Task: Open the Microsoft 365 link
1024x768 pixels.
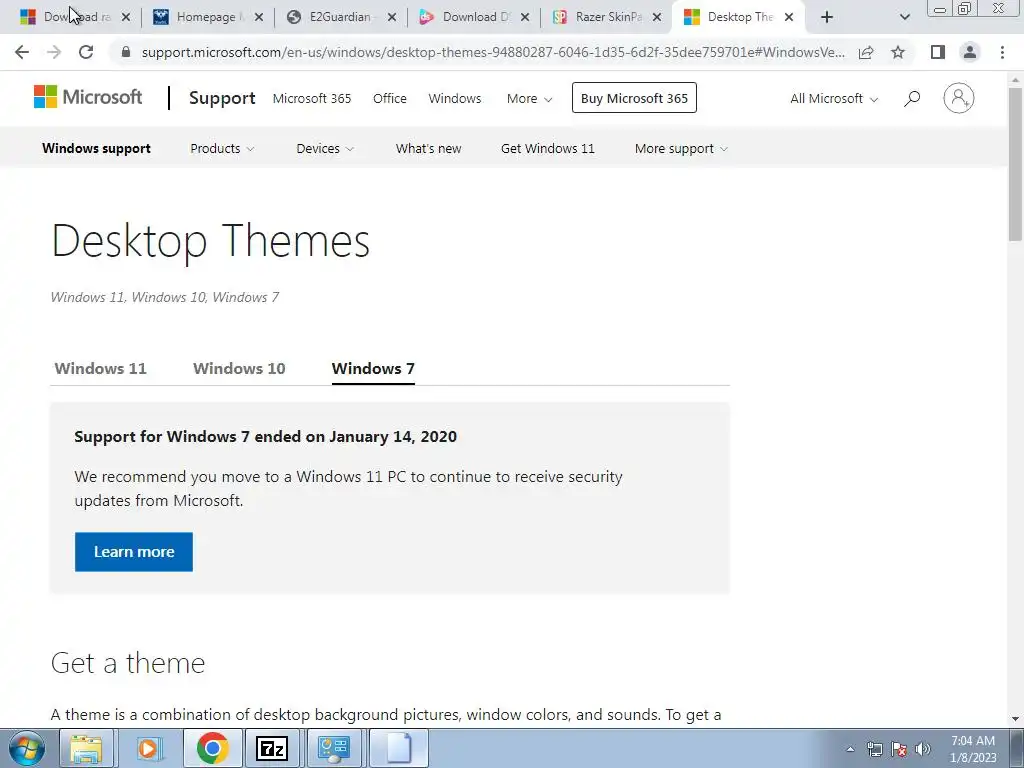Action: click(x=312, y=99)
